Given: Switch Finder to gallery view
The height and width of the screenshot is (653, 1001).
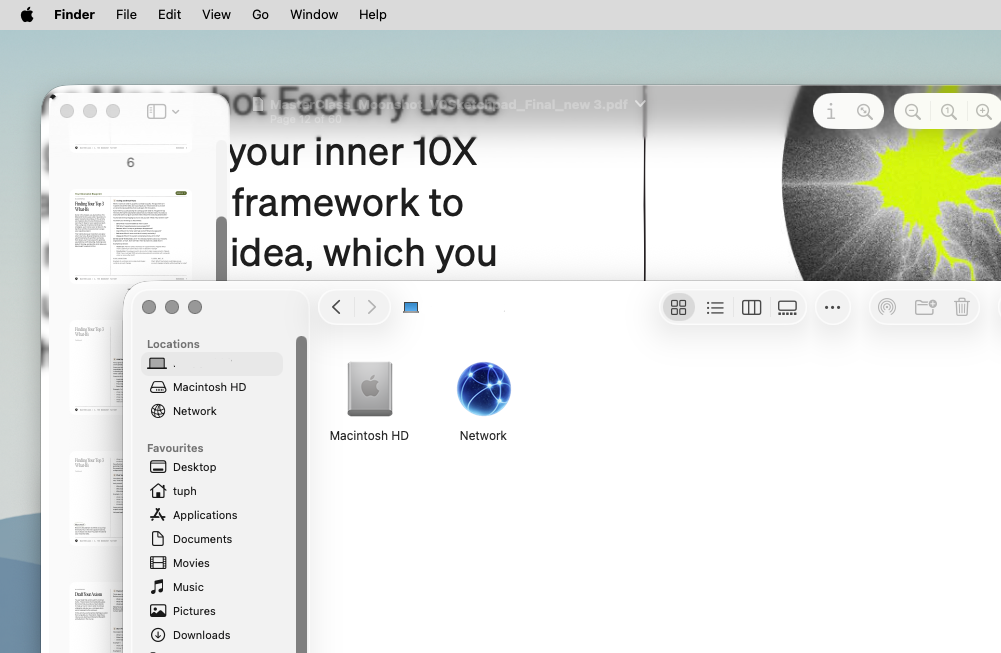Looking at the screenshot, I should coord(787,308).
